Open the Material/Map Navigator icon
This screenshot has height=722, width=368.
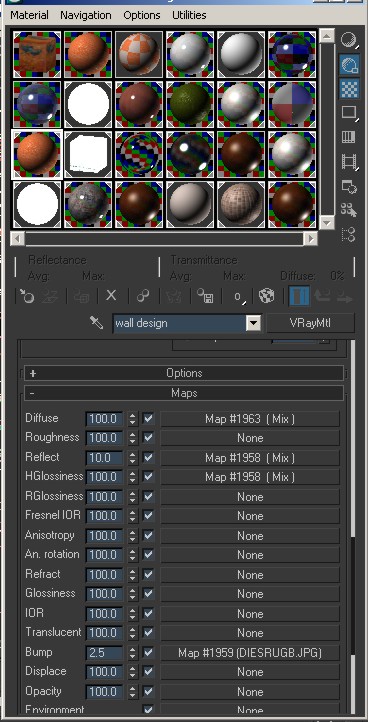point(349,234)
